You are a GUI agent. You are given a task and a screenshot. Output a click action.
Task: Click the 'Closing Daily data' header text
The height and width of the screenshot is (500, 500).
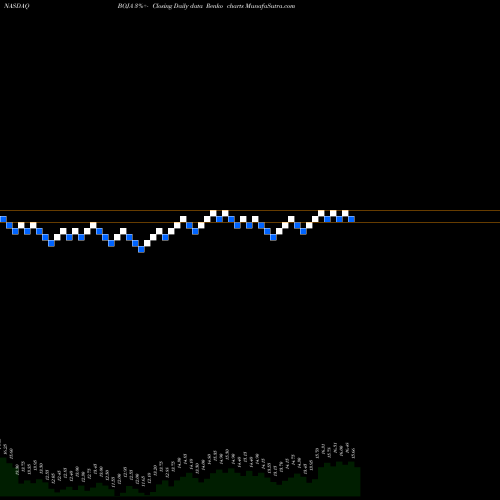(178, 6)
